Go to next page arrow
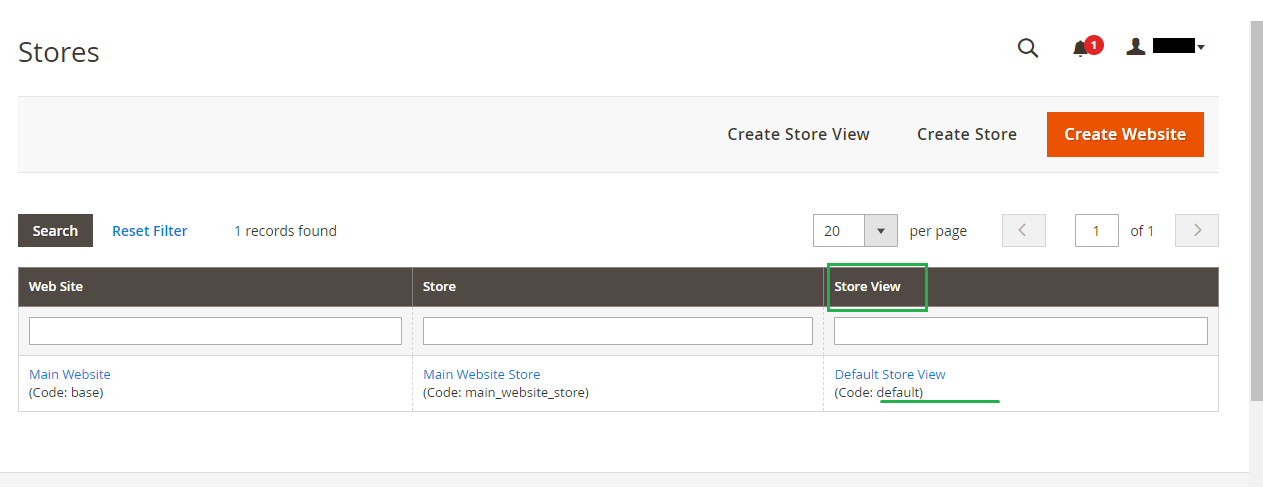 click(1197, 230)
